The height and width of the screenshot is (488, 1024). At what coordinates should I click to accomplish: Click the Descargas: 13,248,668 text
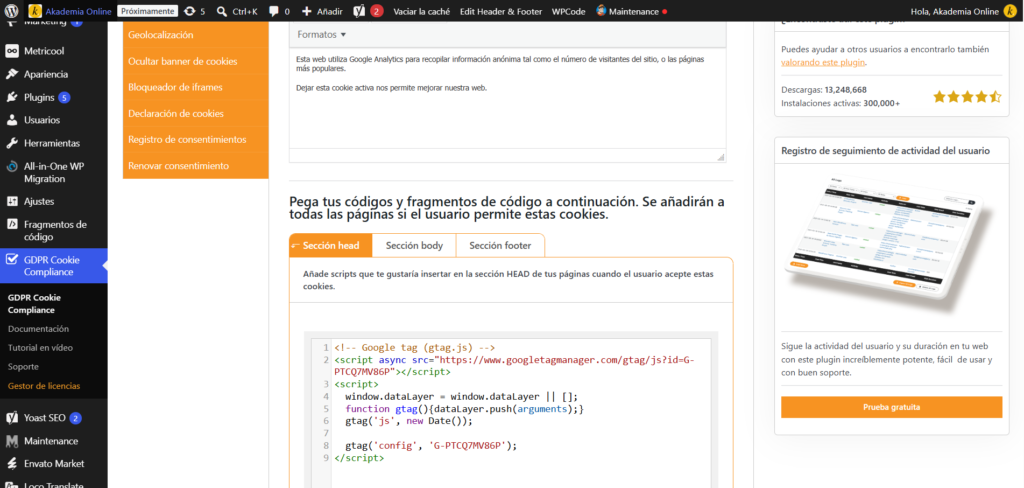click(824, 89)
